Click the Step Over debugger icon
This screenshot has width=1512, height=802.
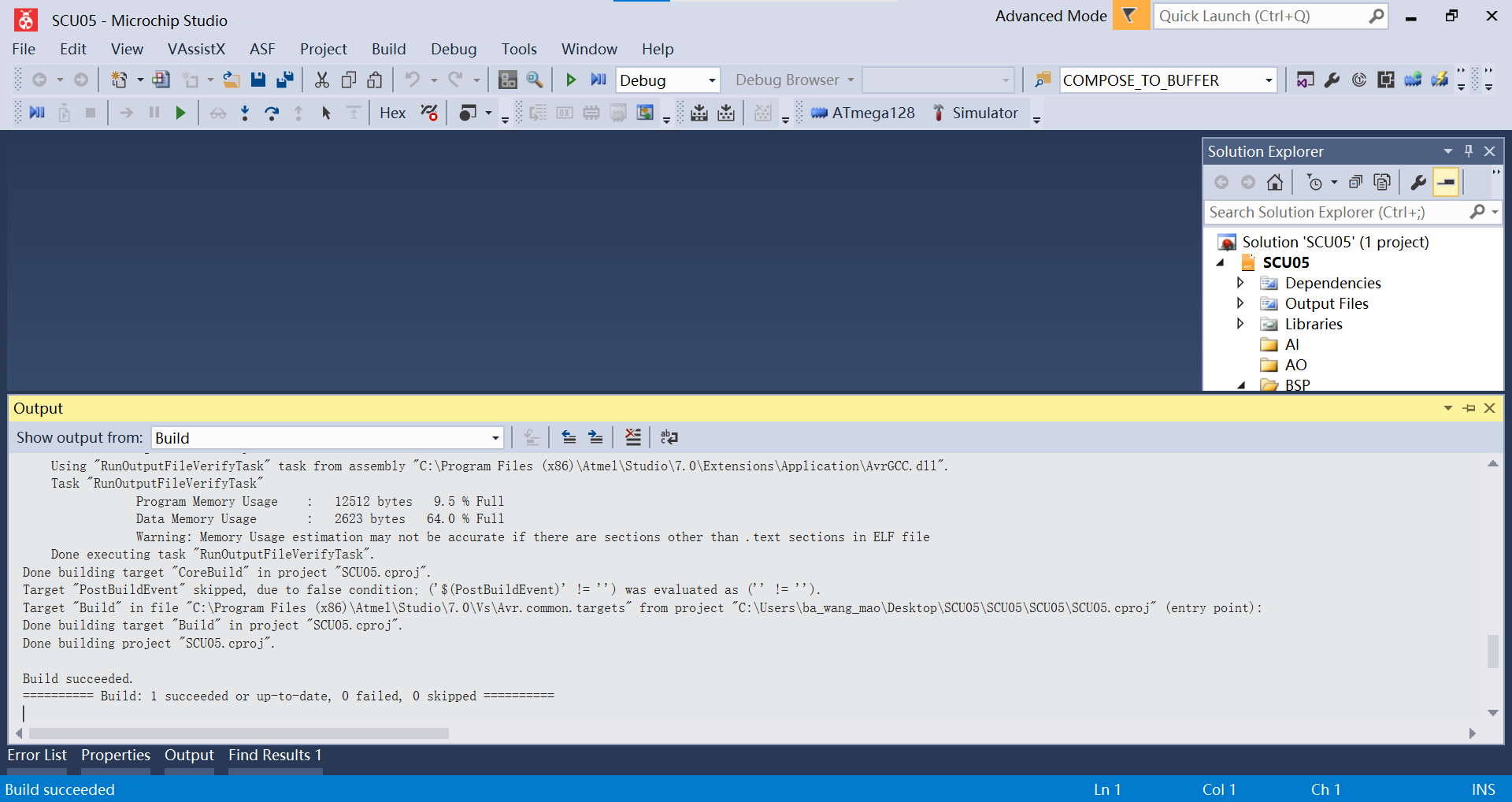click(272, 113)
